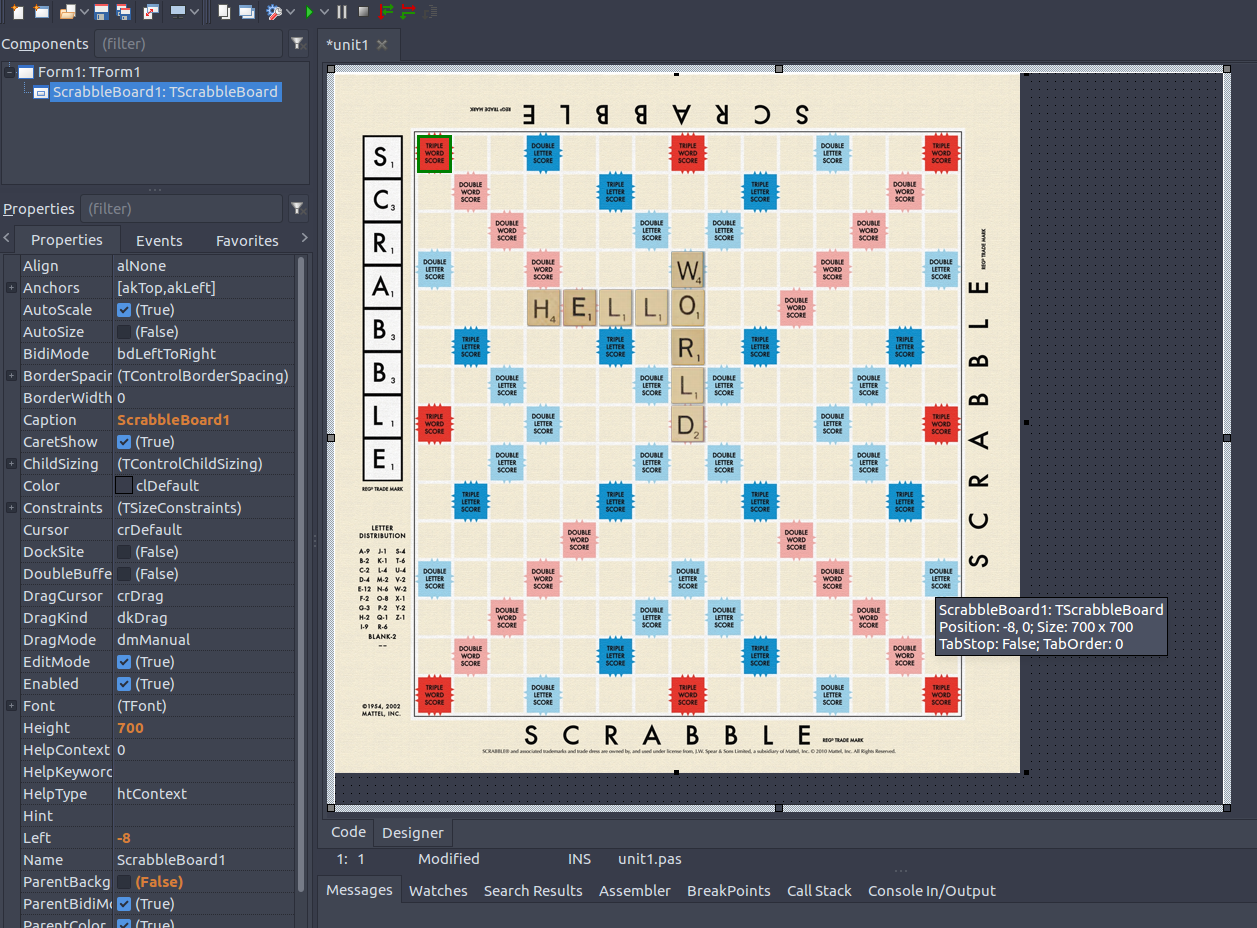Image resolution: width=1257 pixels, height=928 pixels.
Task: Open the Run button dropdown arrow
Action: (x=324, y=12)
